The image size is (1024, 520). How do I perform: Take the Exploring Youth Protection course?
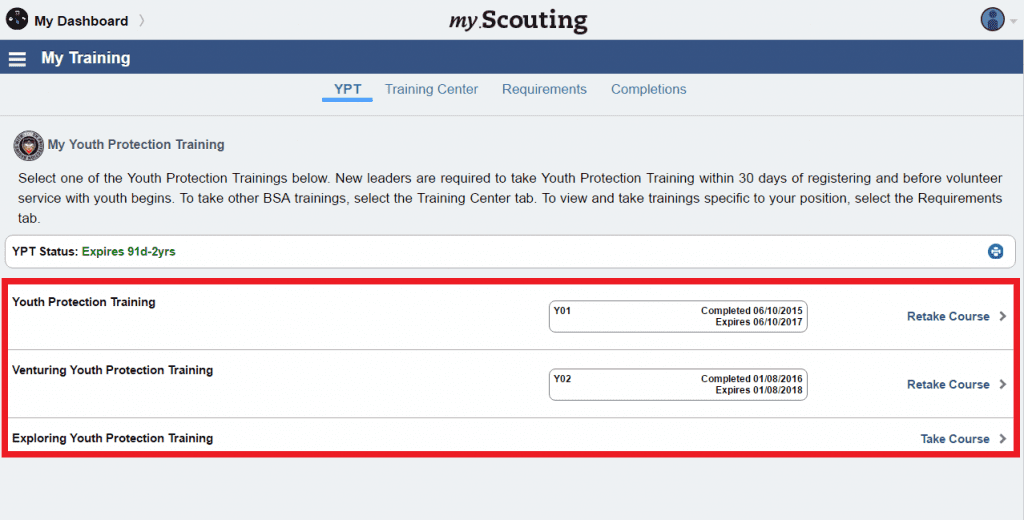click(x=954, y=439)
